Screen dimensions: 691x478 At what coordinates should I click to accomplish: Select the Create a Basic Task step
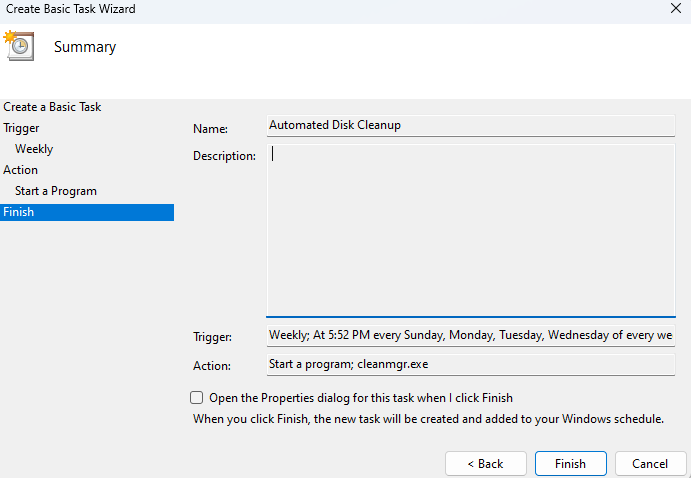[x=52, y=107]
